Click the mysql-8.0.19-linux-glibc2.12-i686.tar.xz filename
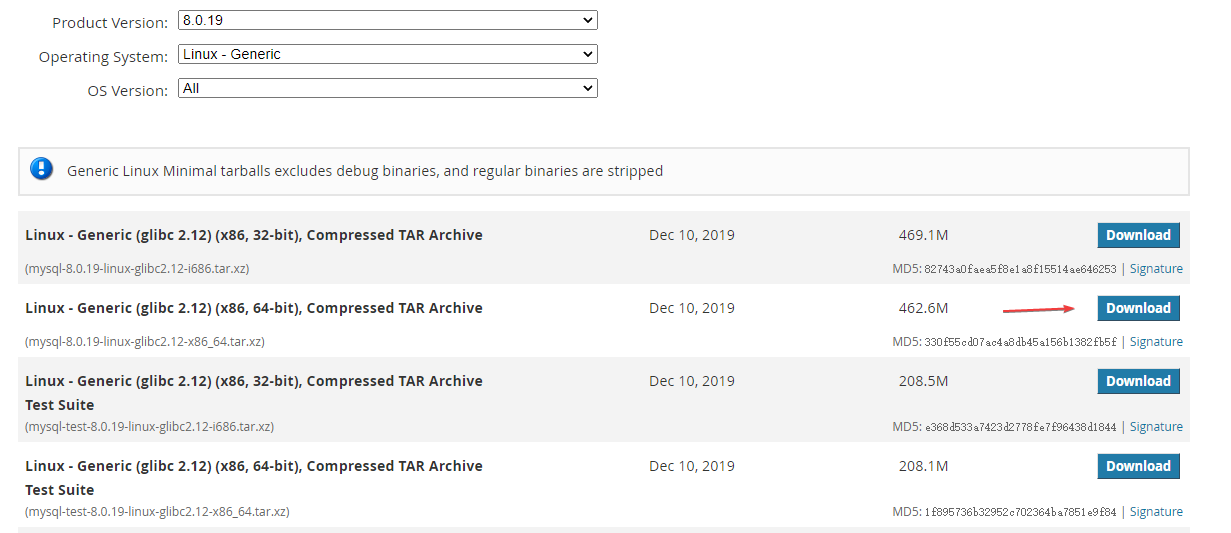The width and height of the screenshot is (1231, 533). click(x=137, y=269)
